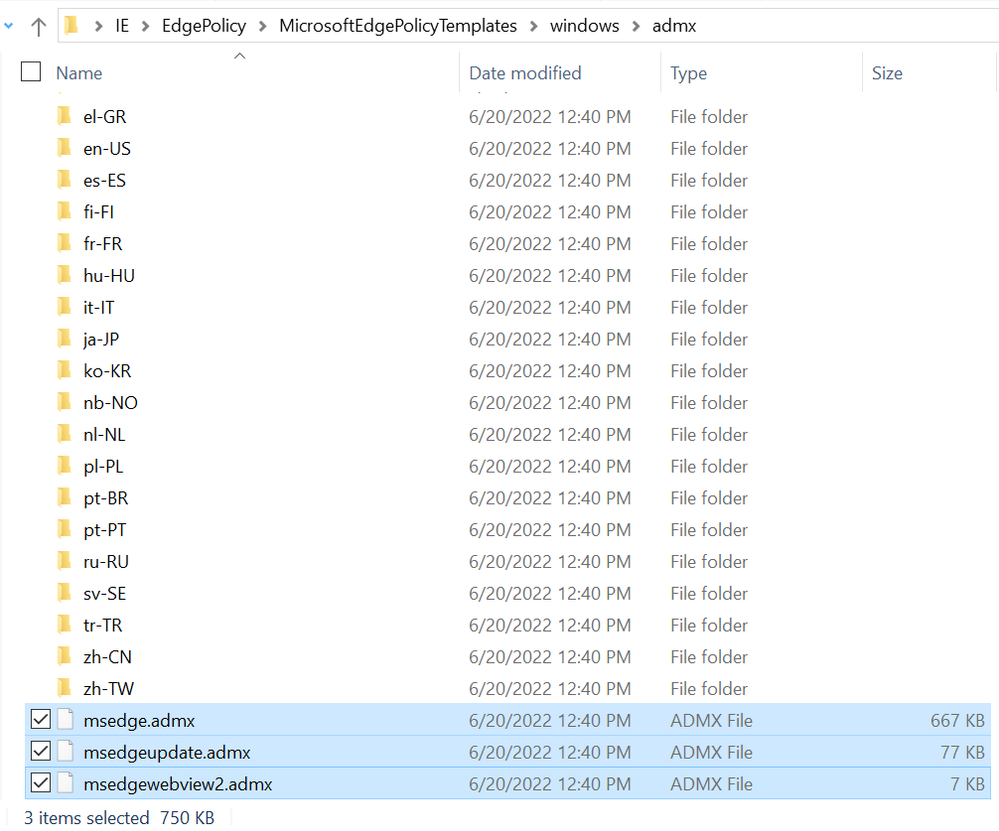Select the zh-TW folder icon
The image size is (999, 831).
tap(64, 688)
